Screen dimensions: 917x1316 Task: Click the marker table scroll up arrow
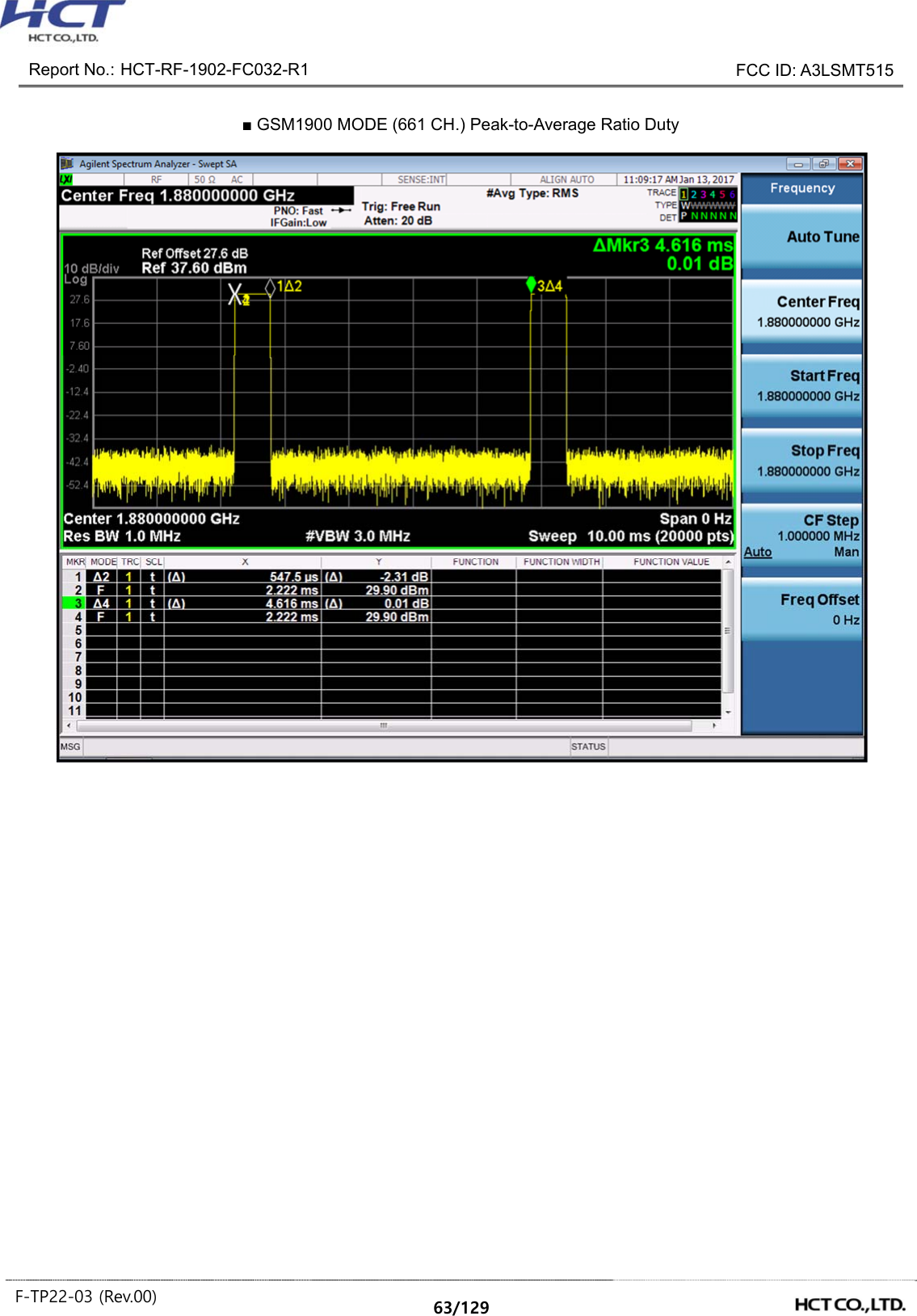pyautogui.click(x=728, y=562)
